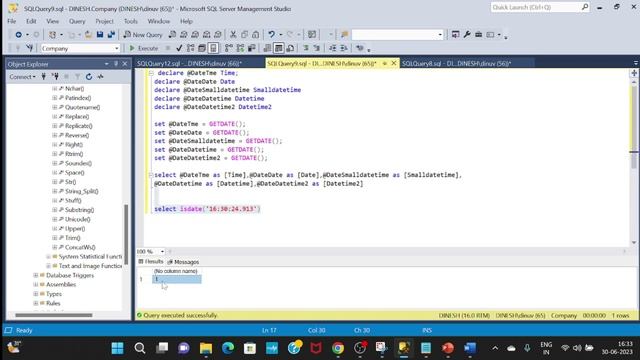The width and height of the screenshot is (640, 360).
Task: Close the Object Explorer panel
Action: click(125, 64)
